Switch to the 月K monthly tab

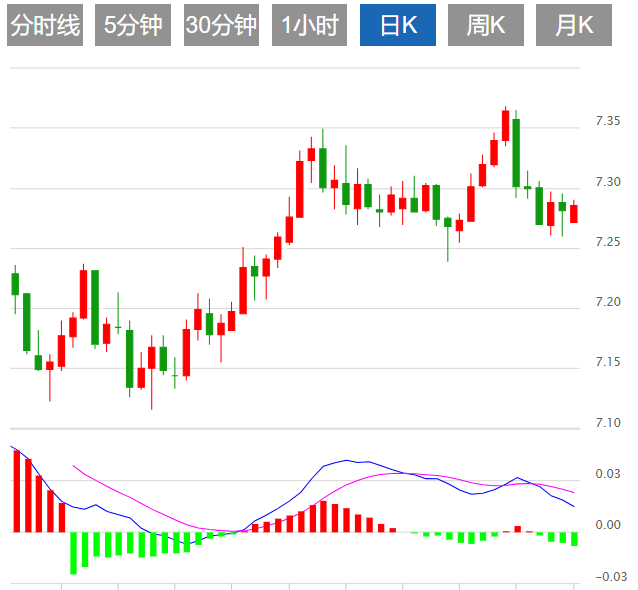574,25
